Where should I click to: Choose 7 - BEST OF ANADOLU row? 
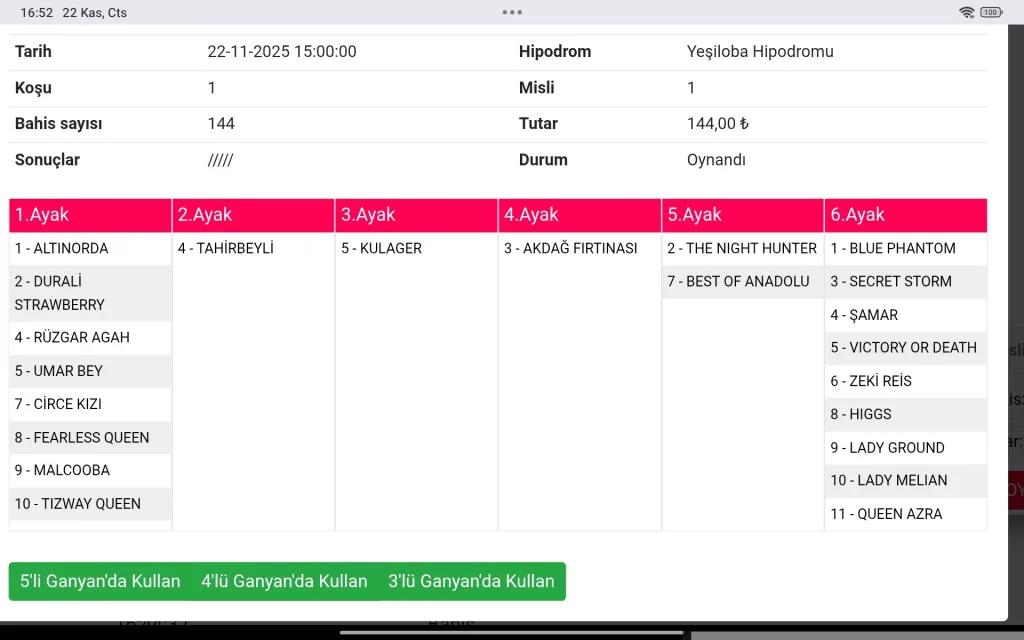click(x=738, y=282)
